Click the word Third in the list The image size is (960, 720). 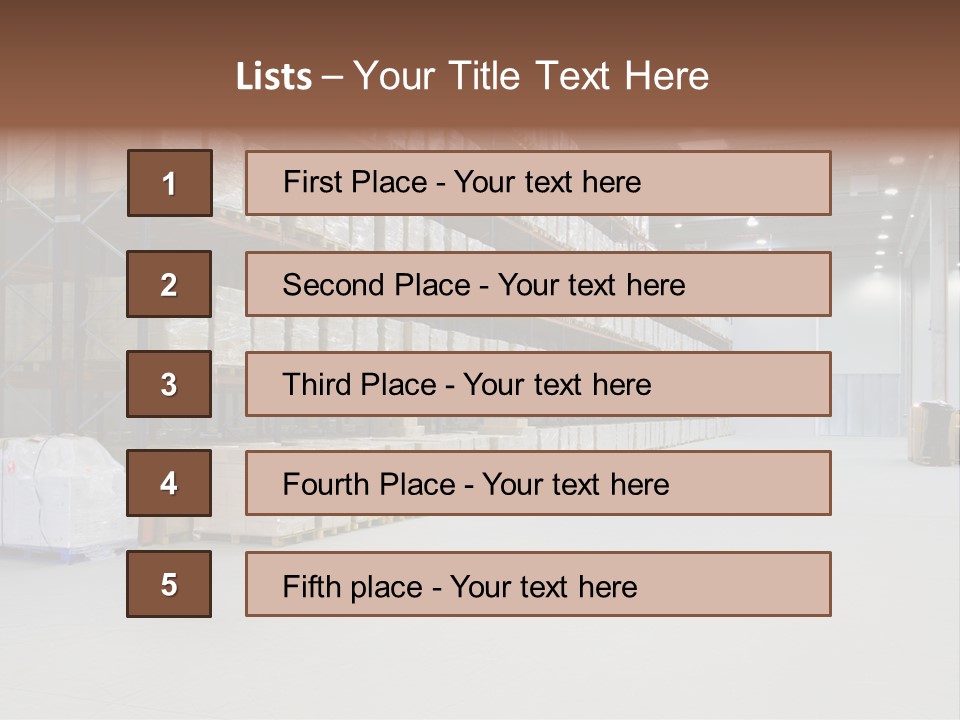pos(319,385)
